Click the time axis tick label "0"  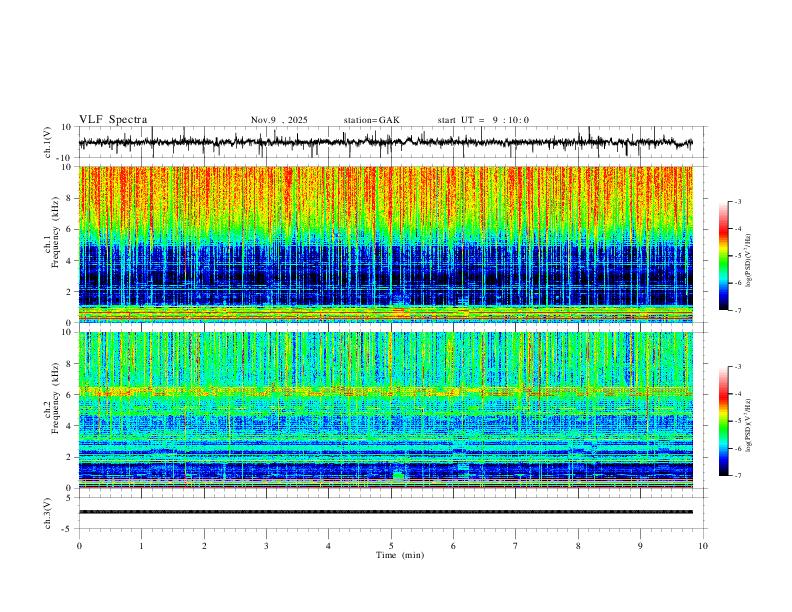[x=79, y=546]
